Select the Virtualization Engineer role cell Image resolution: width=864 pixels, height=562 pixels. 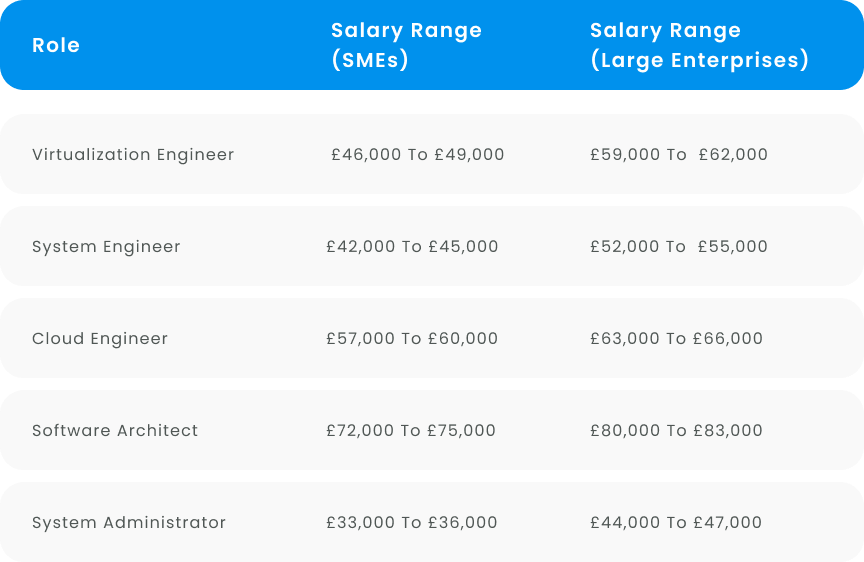[133, 154]
